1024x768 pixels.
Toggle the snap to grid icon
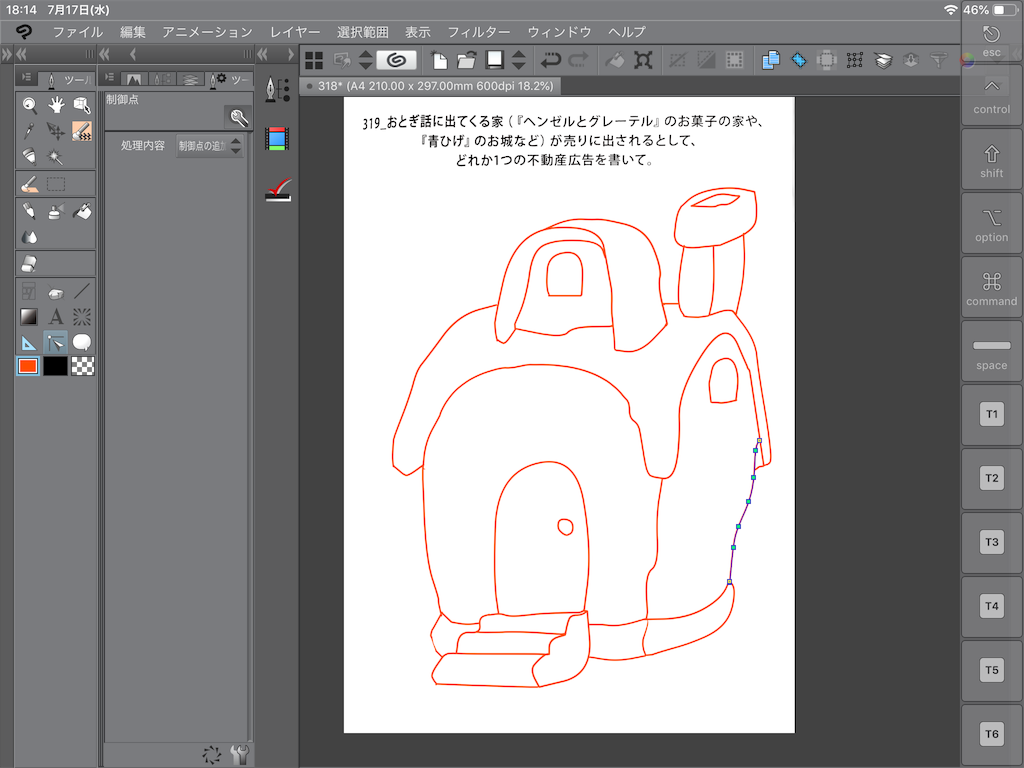point(855,60)
